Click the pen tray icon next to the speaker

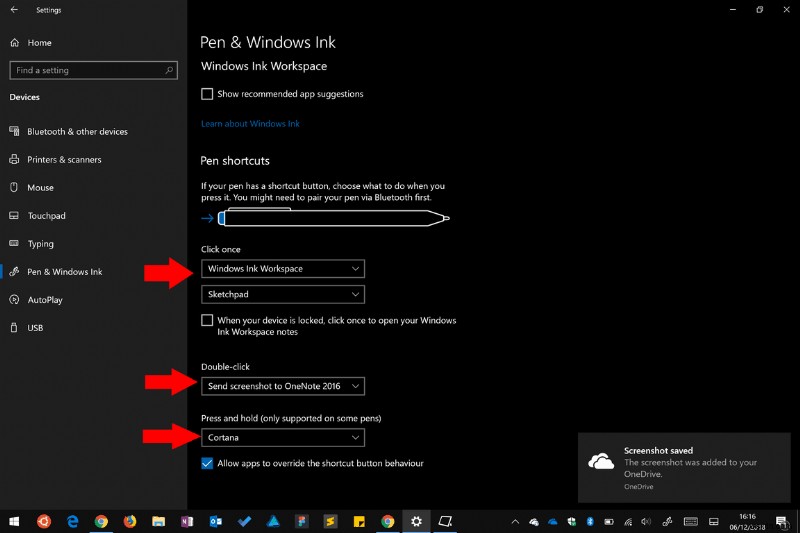[x=667, y=521]
